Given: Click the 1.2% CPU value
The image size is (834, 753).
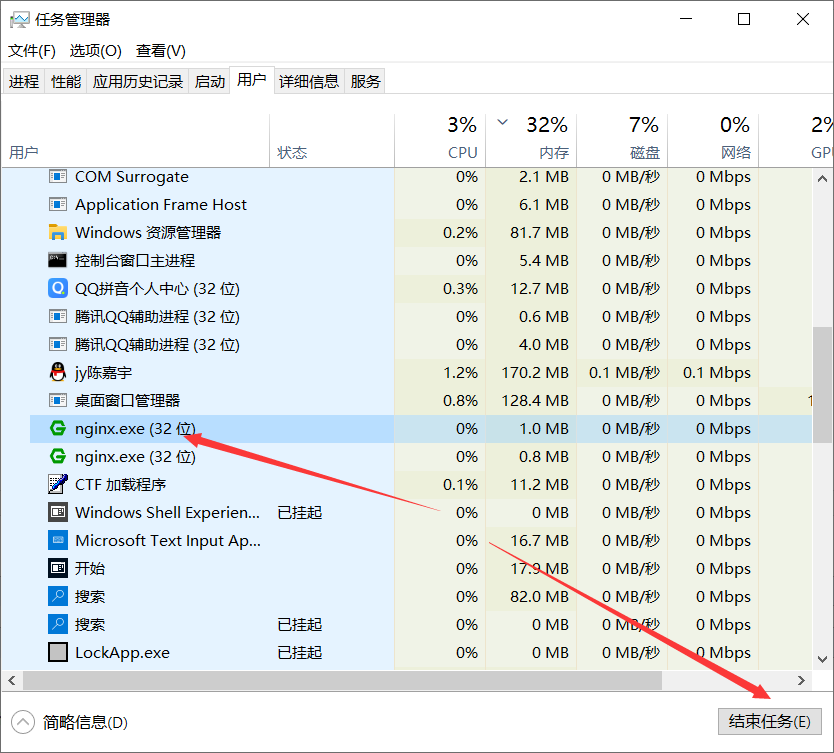Looking at the screenshot, I should (x=461, y=372).
